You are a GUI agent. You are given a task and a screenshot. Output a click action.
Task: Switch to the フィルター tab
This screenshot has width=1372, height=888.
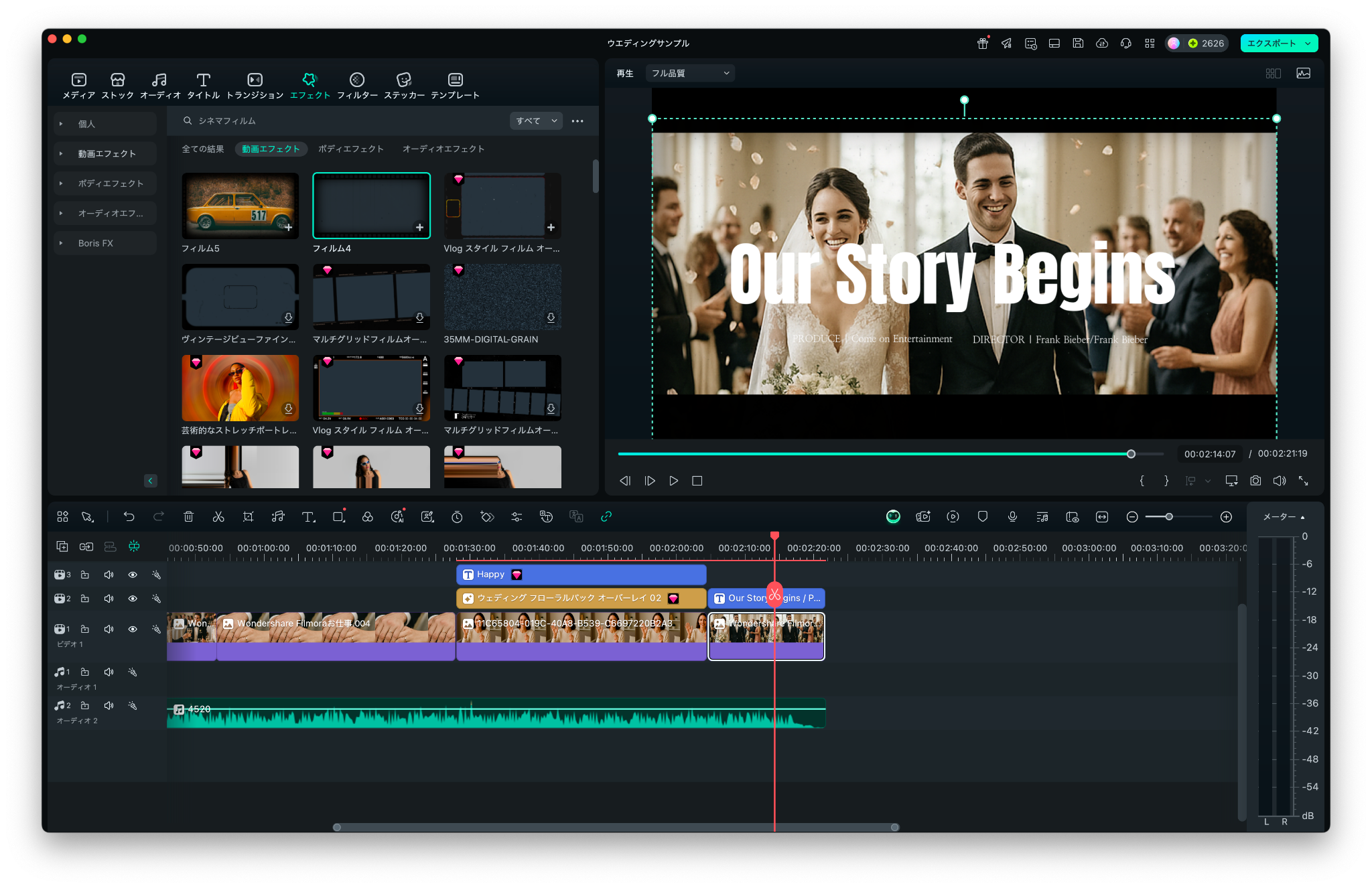click(357, 86)
